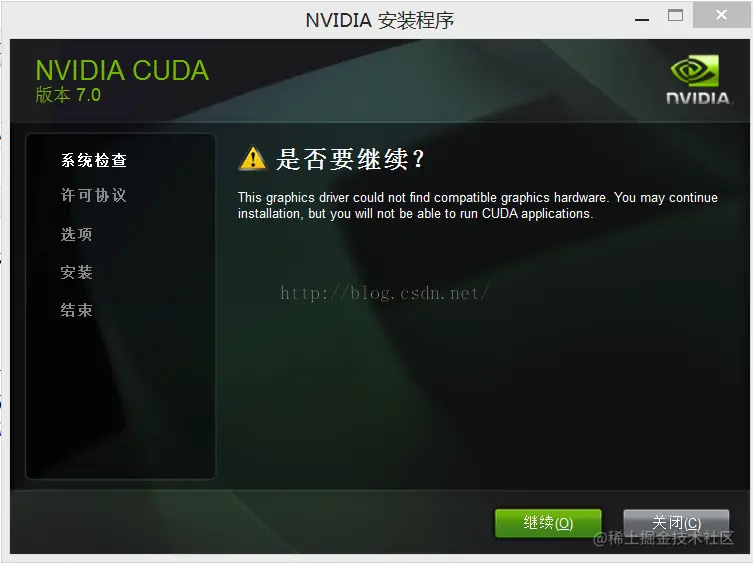Click the white NVIDIA wordmark below the emblem
The image size is (753, 565).
click(x=699, y=98)
